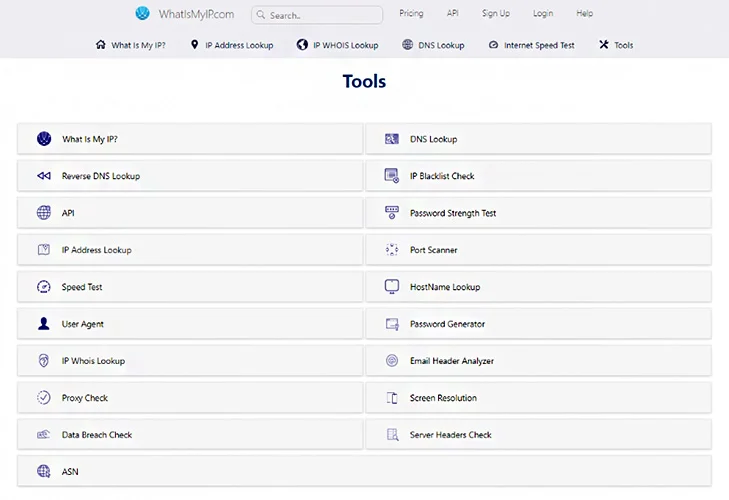Click the speedometer icon for Internet Speed Test

493,45
